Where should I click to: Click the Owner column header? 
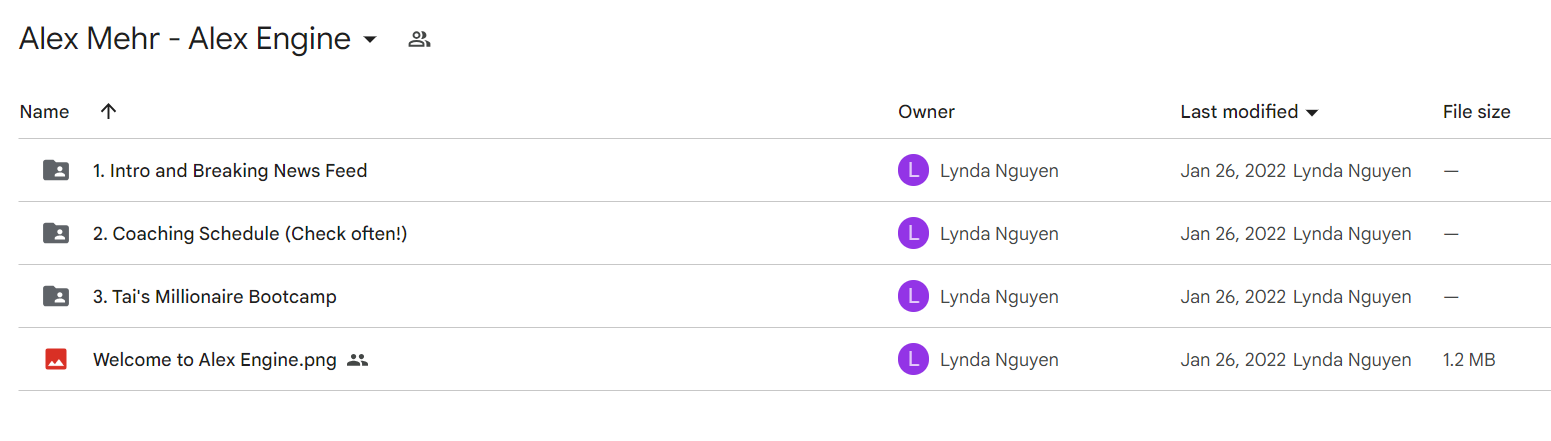tap(926, 112)
